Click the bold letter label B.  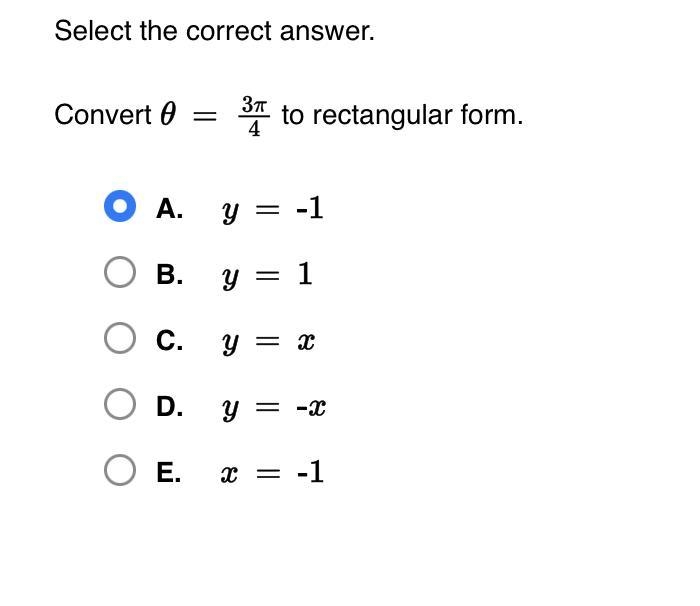tap(170, 274)
